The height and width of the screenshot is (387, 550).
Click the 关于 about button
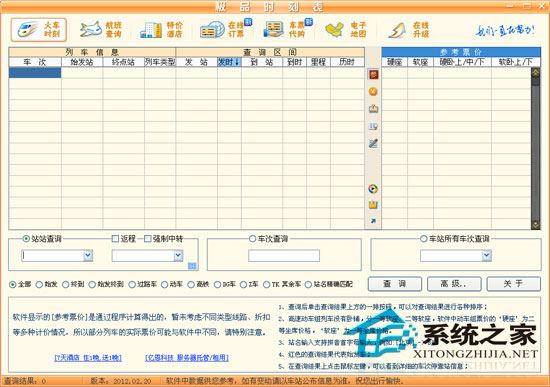514,284
